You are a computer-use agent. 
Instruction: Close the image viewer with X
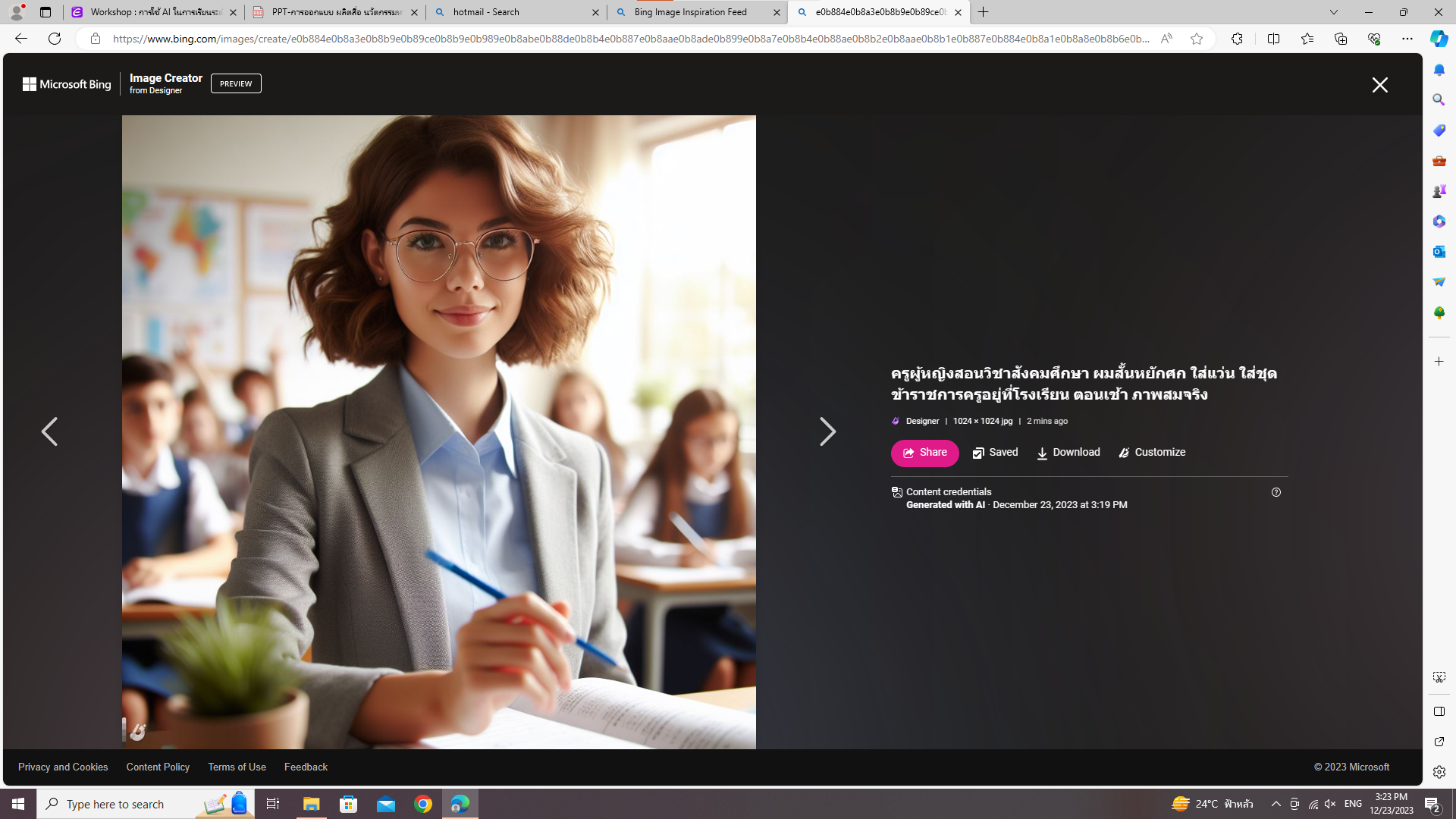click(x=1379, y=85)
